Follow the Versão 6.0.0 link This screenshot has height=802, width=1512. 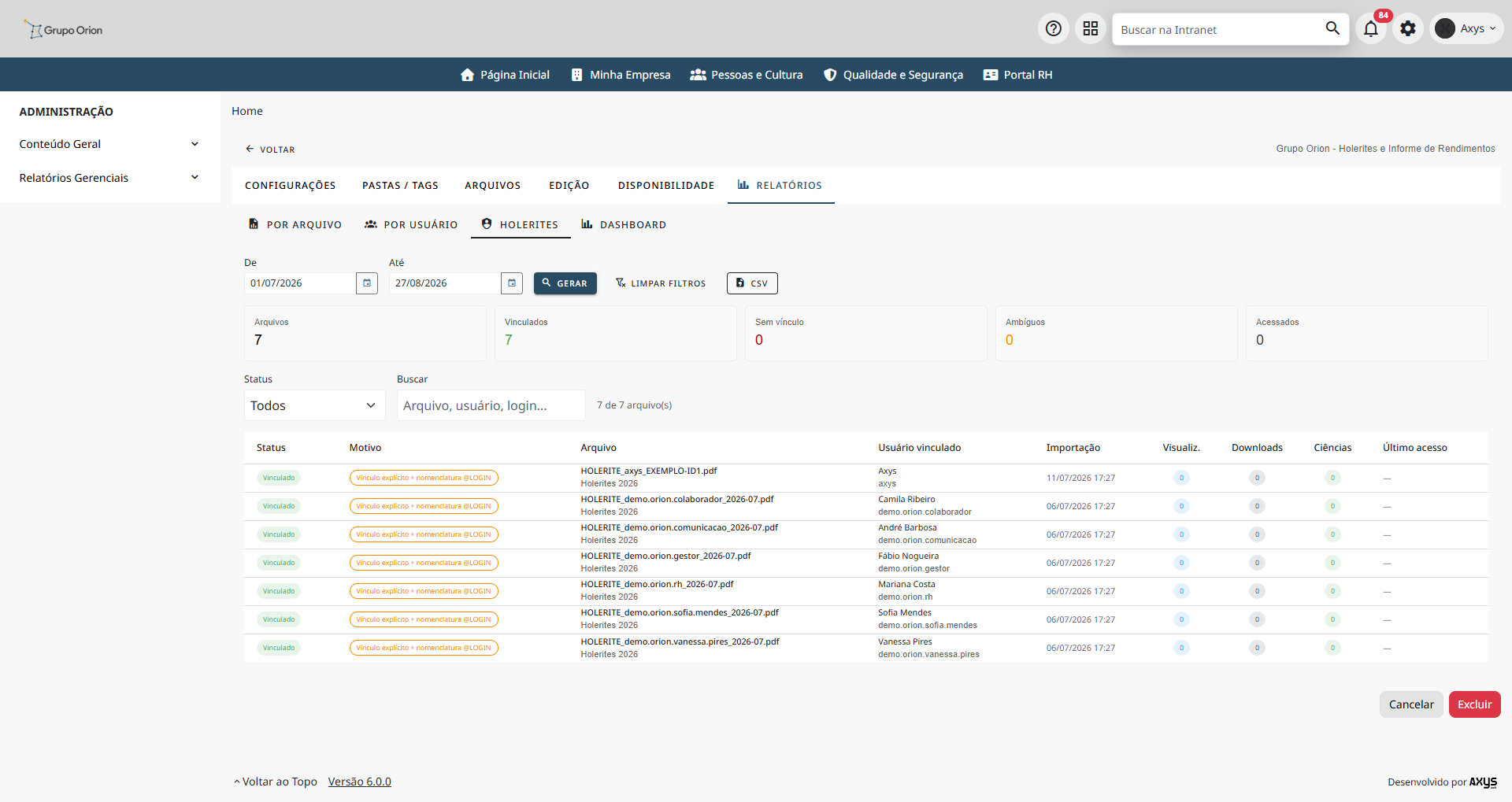point(360,782)
